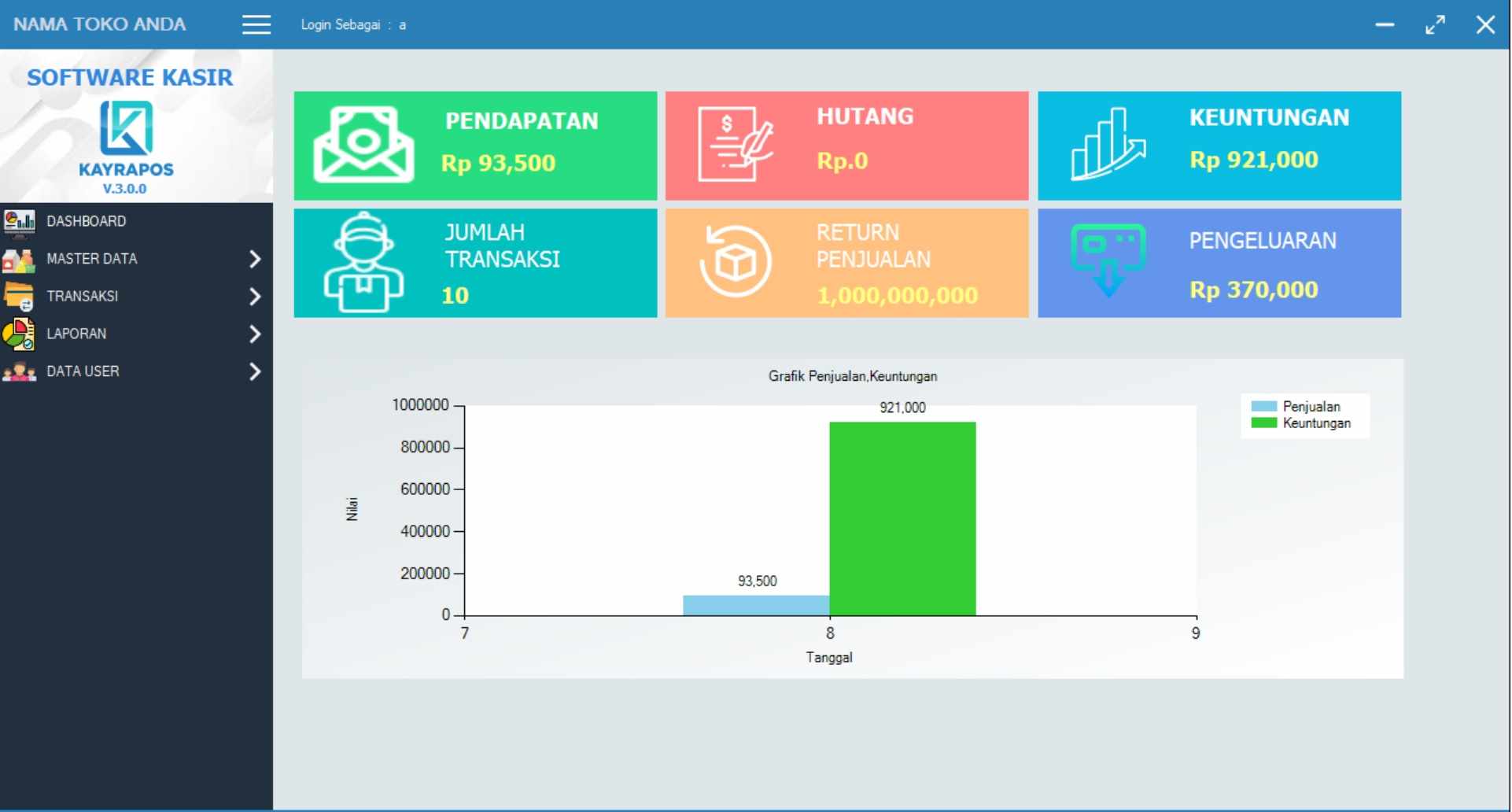
Task: Click the Return Penjualan box icon
Action: pyautogui.click(x=736, y=262)
